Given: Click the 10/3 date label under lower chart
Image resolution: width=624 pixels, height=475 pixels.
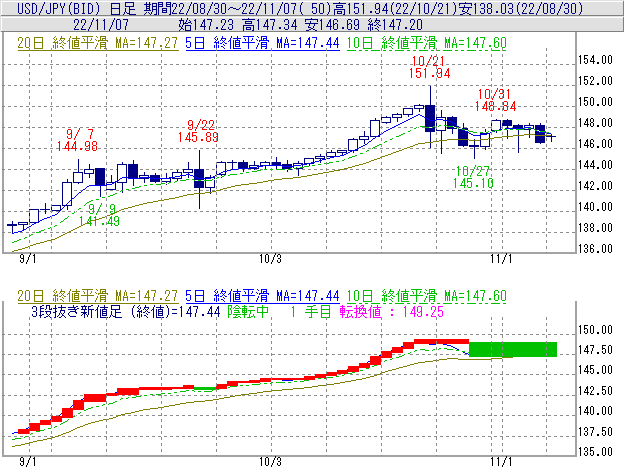Looking at the screenshot, I should 270,462.
